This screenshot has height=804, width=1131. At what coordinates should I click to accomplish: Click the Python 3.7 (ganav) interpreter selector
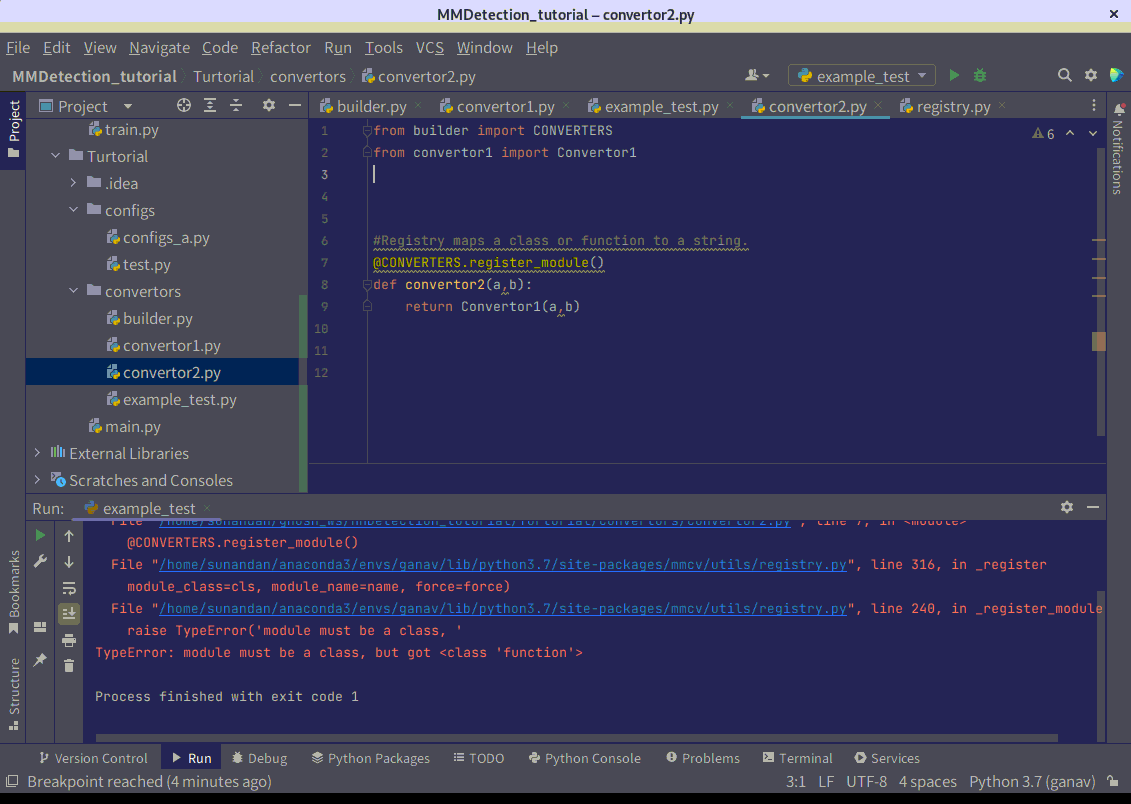tap(1031, 781)
